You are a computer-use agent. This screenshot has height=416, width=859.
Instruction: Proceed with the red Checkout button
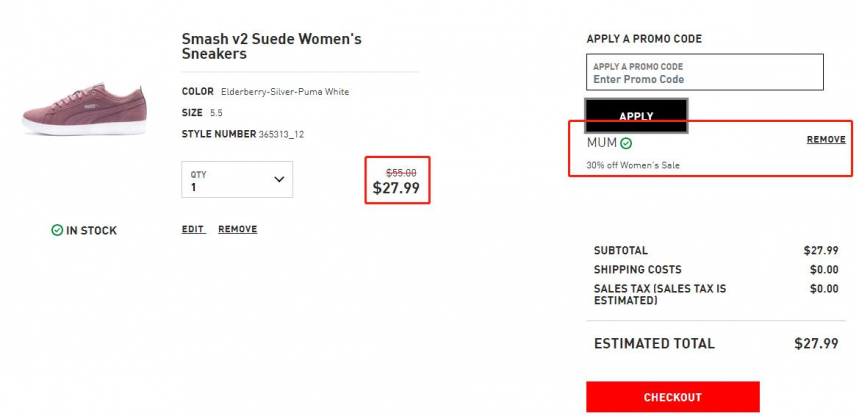(673, 397)
